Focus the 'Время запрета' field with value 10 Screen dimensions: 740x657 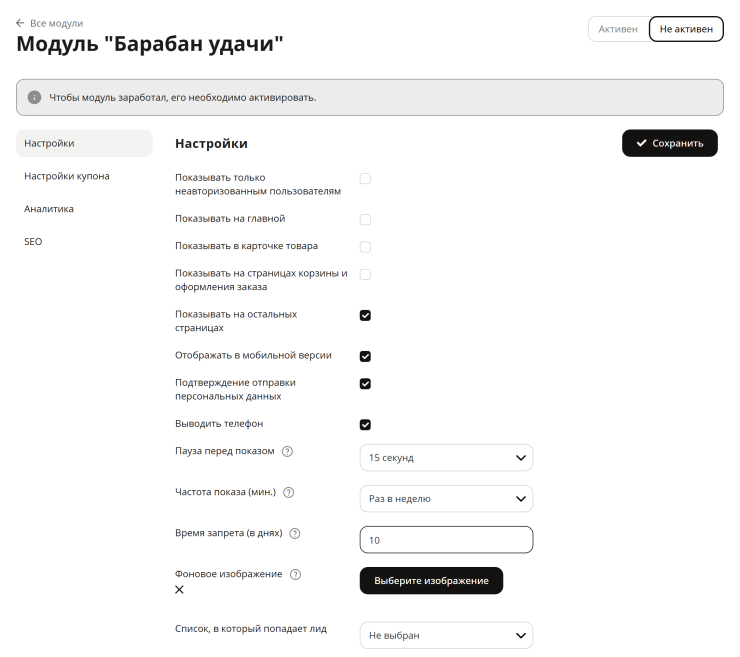[446, 540]
